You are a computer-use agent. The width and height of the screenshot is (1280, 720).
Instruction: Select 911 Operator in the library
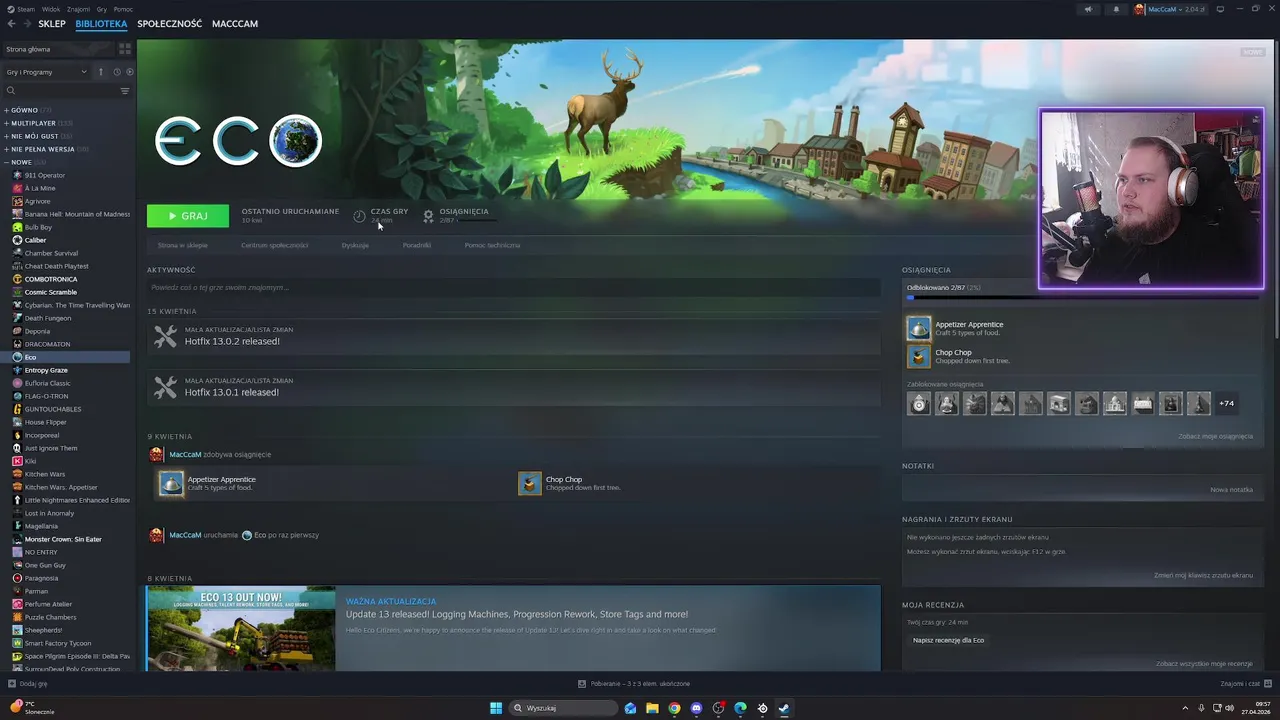tap(44, 175)
